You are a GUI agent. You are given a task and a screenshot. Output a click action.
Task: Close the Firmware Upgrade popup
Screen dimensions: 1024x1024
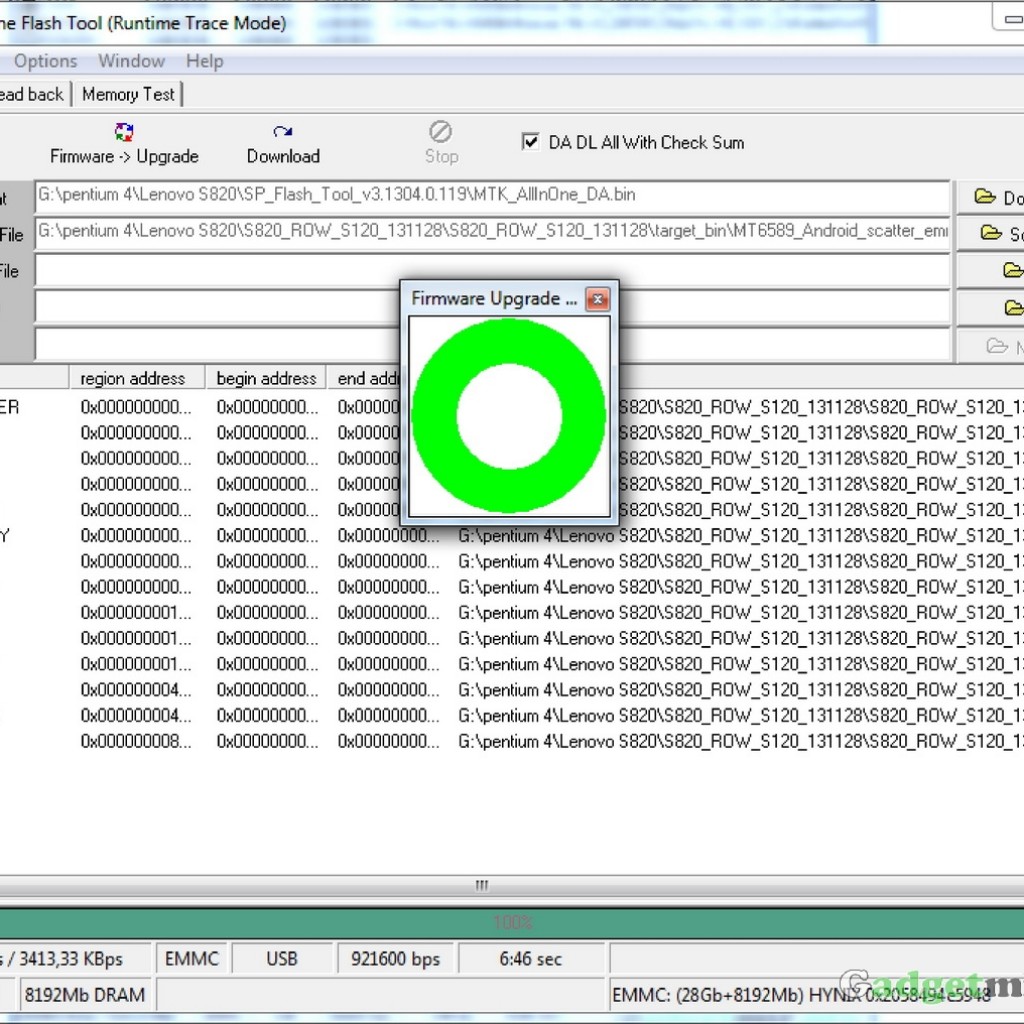click(x=597, y=299)
